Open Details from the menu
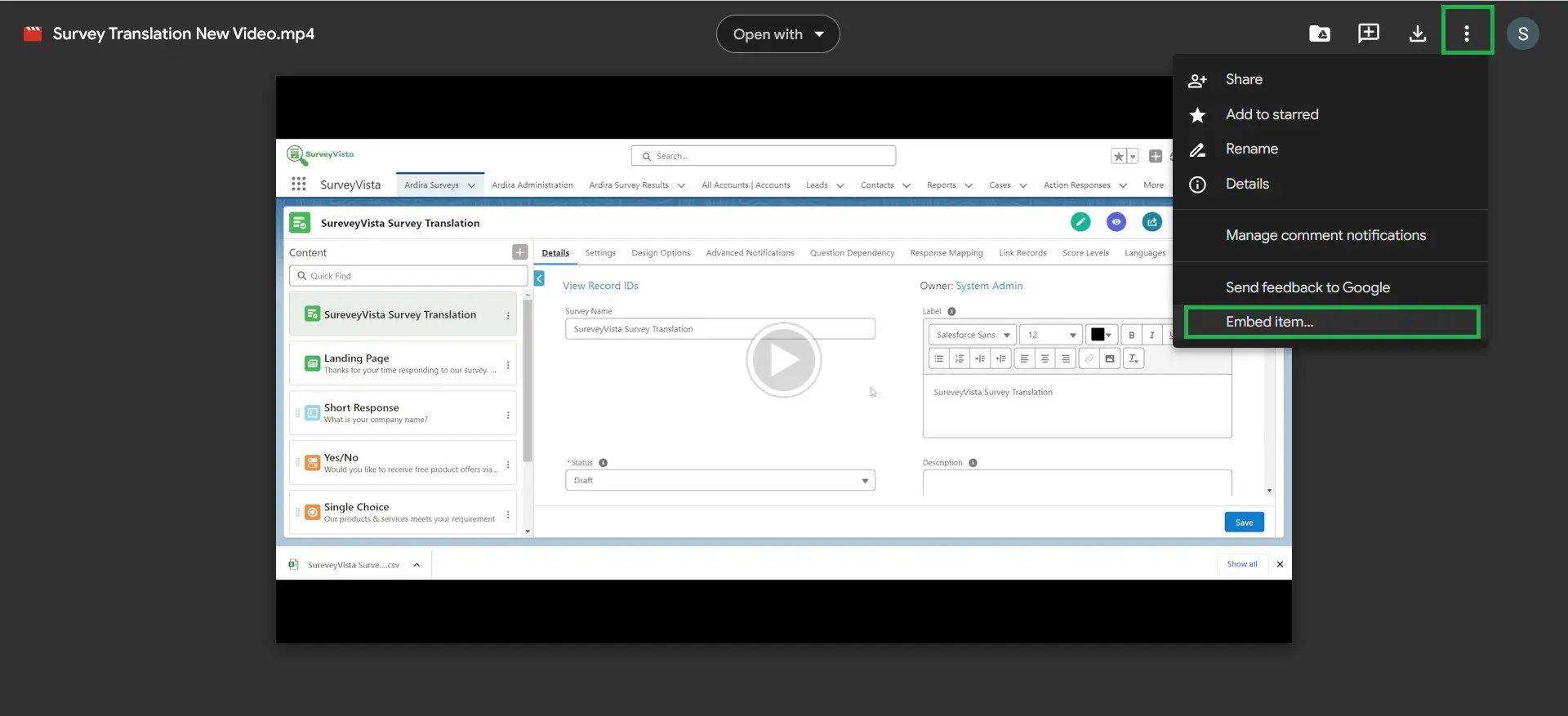Viewport: 1568px width, 716px height. point(1330,184)
